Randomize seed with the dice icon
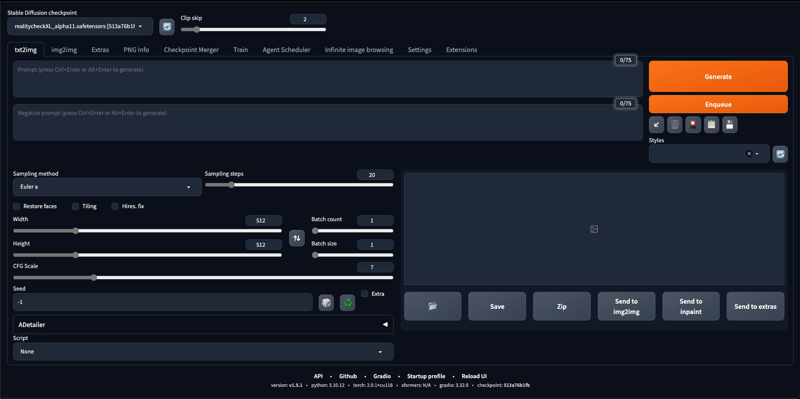800x399 pixels. pyautogui.click(x=327, y=303)
